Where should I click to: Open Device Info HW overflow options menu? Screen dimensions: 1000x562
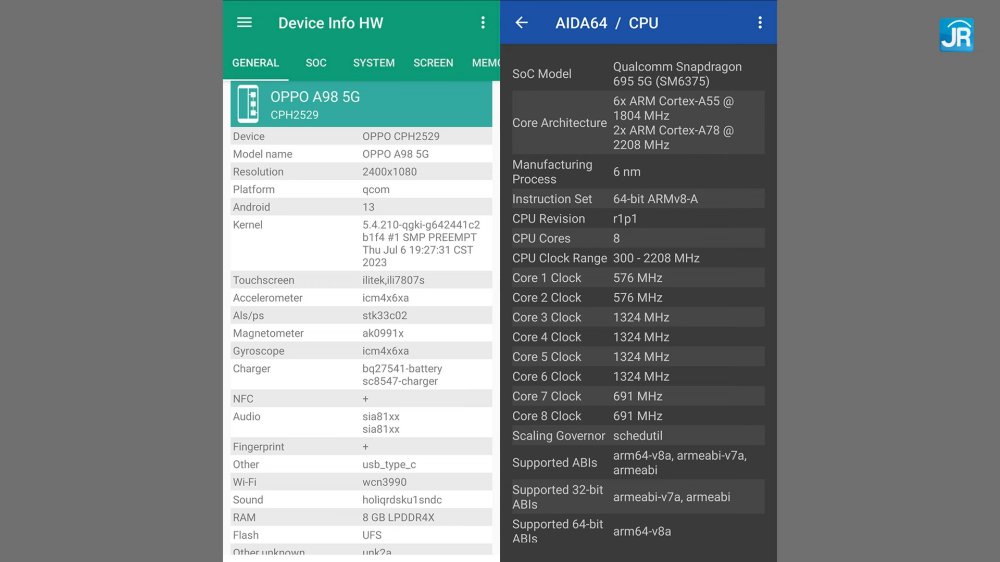tap(483, 23)
